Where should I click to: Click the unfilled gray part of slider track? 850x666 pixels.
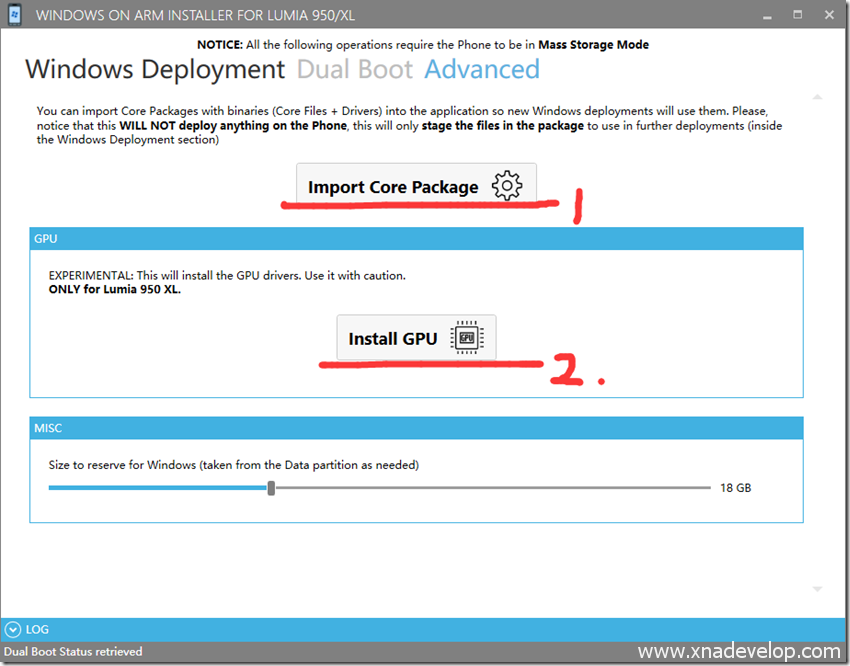490,488
